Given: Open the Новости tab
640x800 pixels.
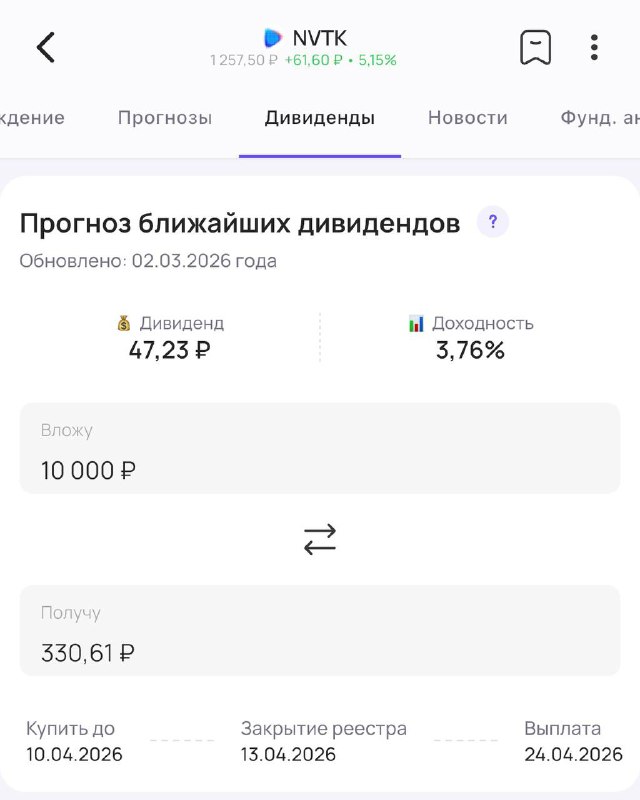Looking at the screenshot, I should click(468, 118).
